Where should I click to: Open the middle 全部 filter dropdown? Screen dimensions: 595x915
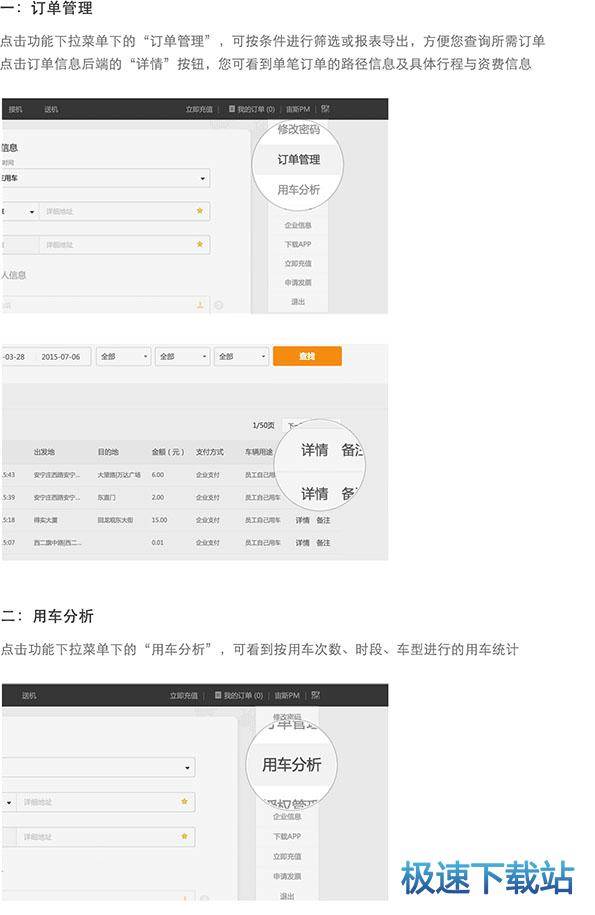tap(182, 356)
